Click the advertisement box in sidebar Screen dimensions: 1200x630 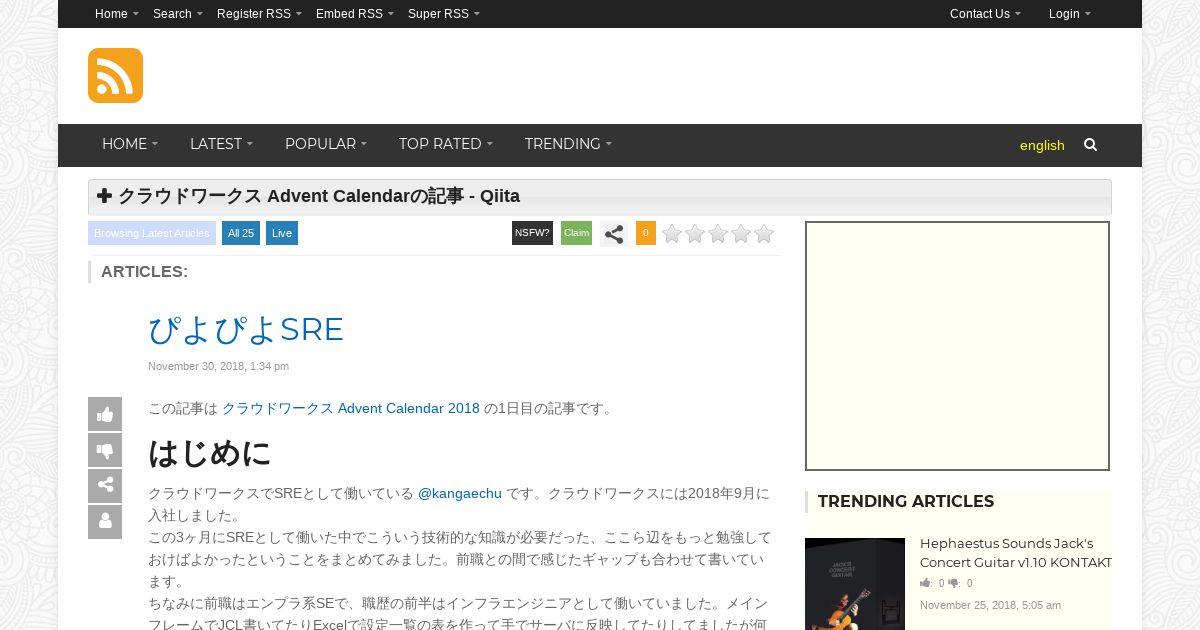[x=957, y=346]
